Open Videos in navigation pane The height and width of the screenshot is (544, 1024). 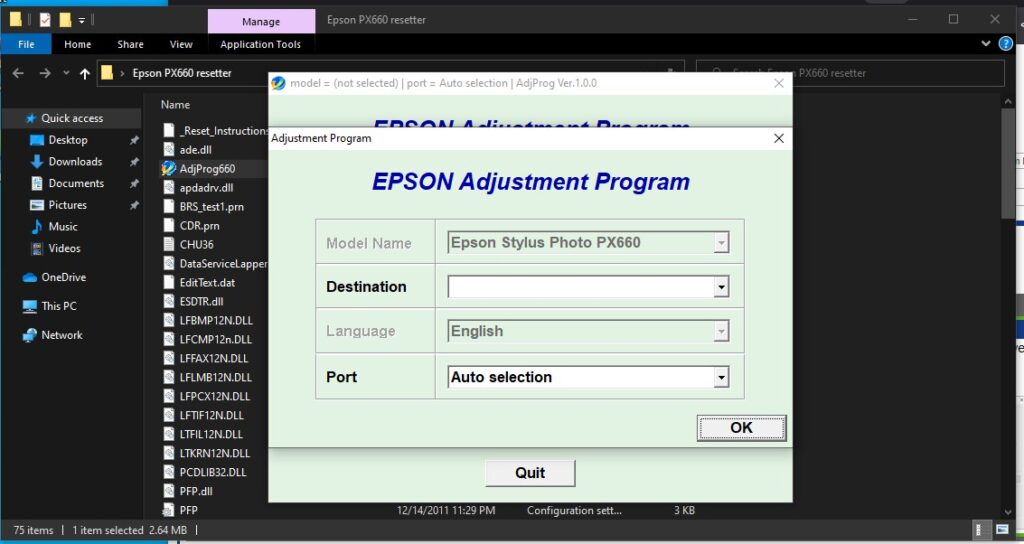click(x=64, y=248)
